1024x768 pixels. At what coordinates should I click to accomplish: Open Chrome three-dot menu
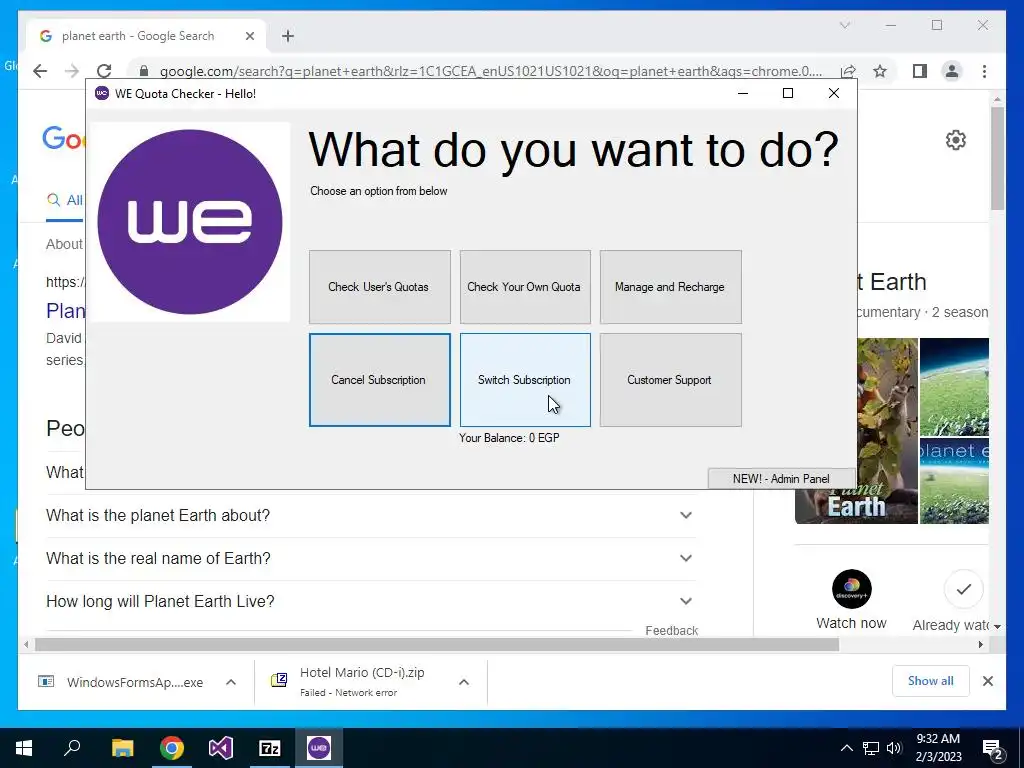click(984, 71)
